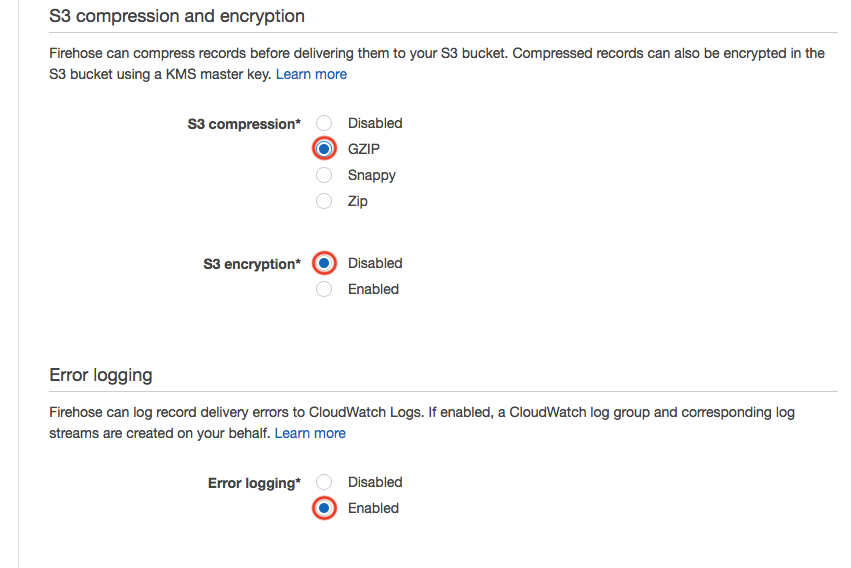The height and width of the screenshot is (568, 851).
Task: Click the 'Snappy' option label text
Action: 372,175
